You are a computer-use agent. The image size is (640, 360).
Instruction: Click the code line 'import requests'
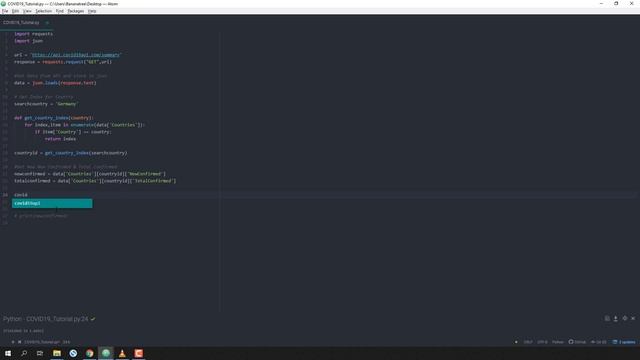pyautogui.click(x=33, y=34)
